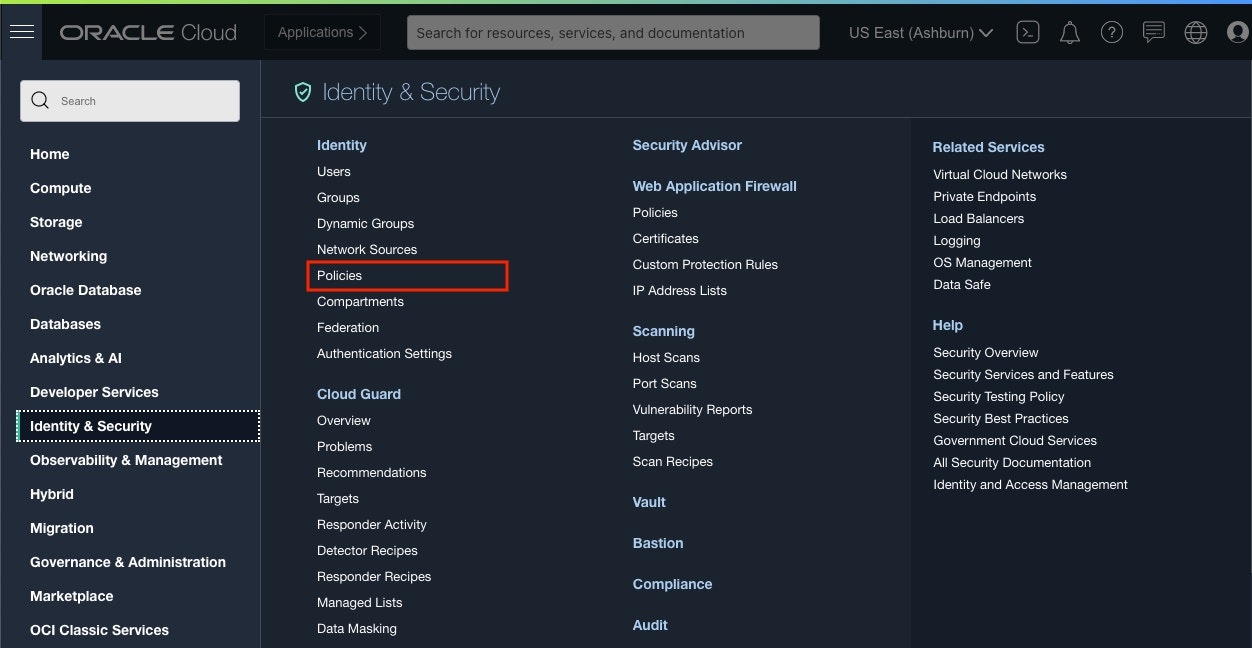Click the magnifier icon in sidebar search

tap(40, 100)
